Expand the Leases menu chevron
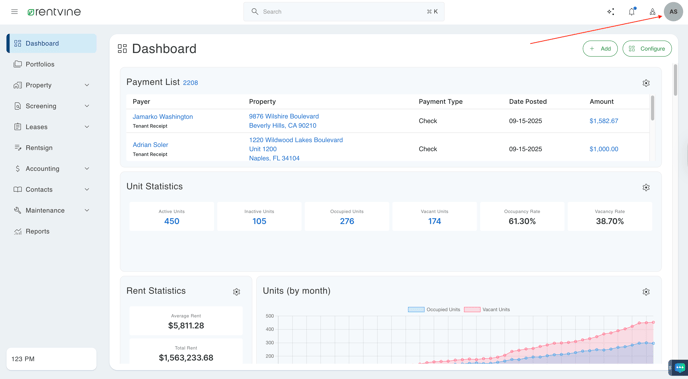 pos(87,127)
